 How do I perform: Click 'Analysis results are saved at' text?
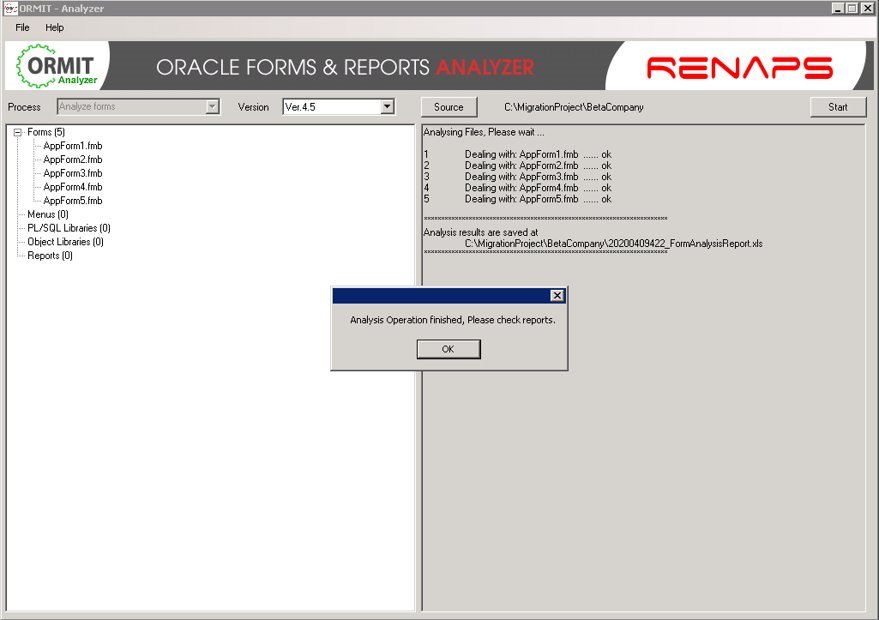point(480,232)
